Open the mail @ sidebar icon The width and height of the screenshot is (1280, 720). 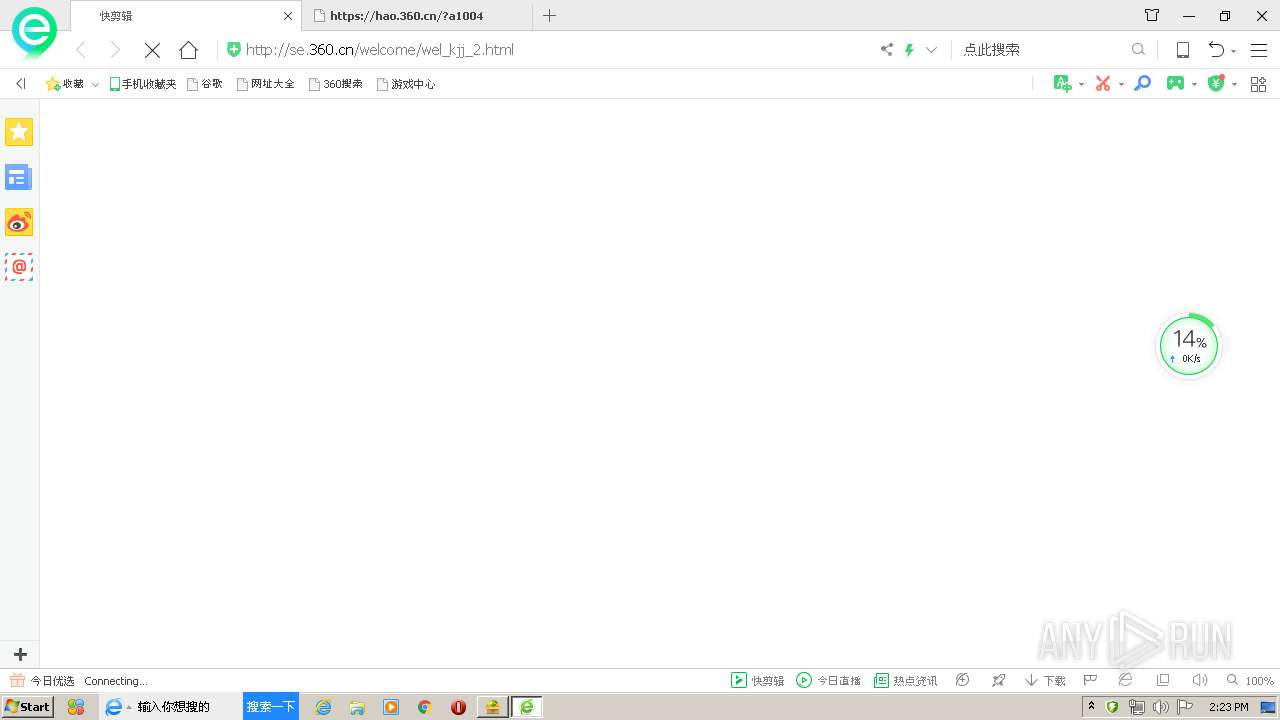tap(19, 267)
